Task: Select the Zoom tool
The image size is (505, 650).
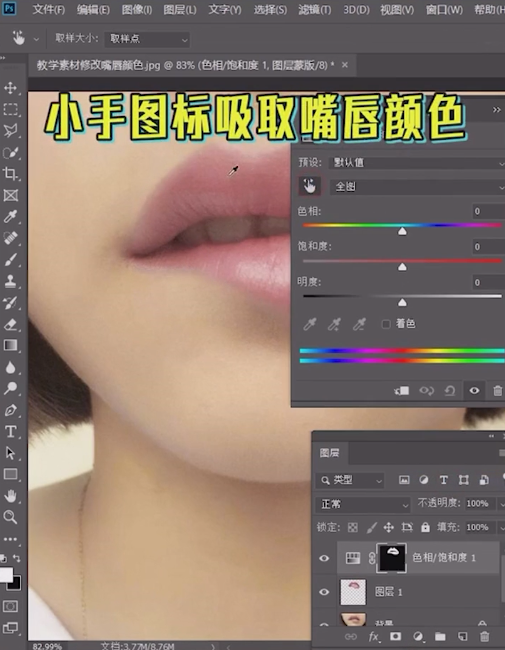Action: [x=10, y=517]
